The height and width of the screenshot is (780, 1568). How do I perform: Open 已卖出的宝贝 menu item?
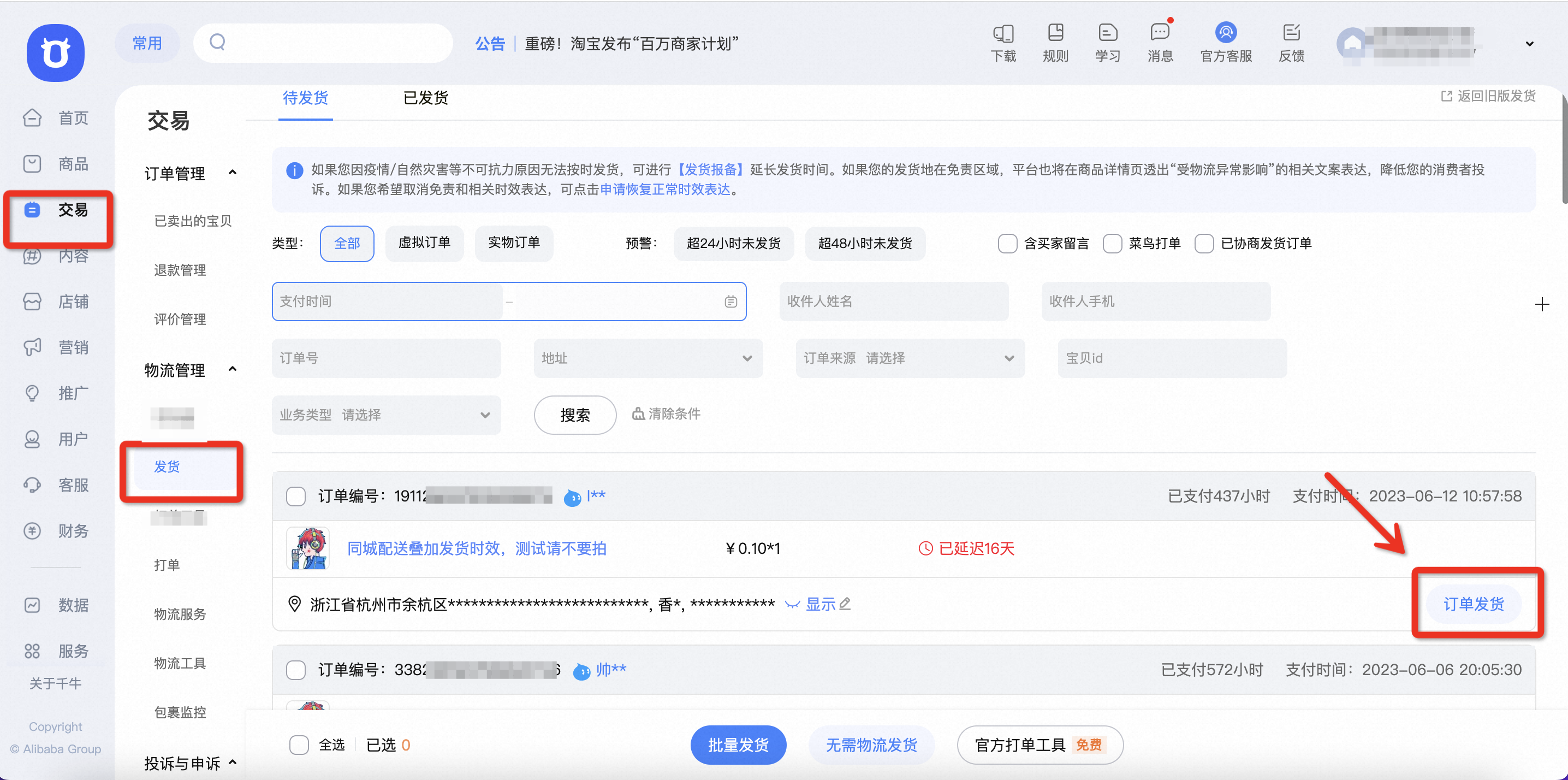(x=192, y=221)
